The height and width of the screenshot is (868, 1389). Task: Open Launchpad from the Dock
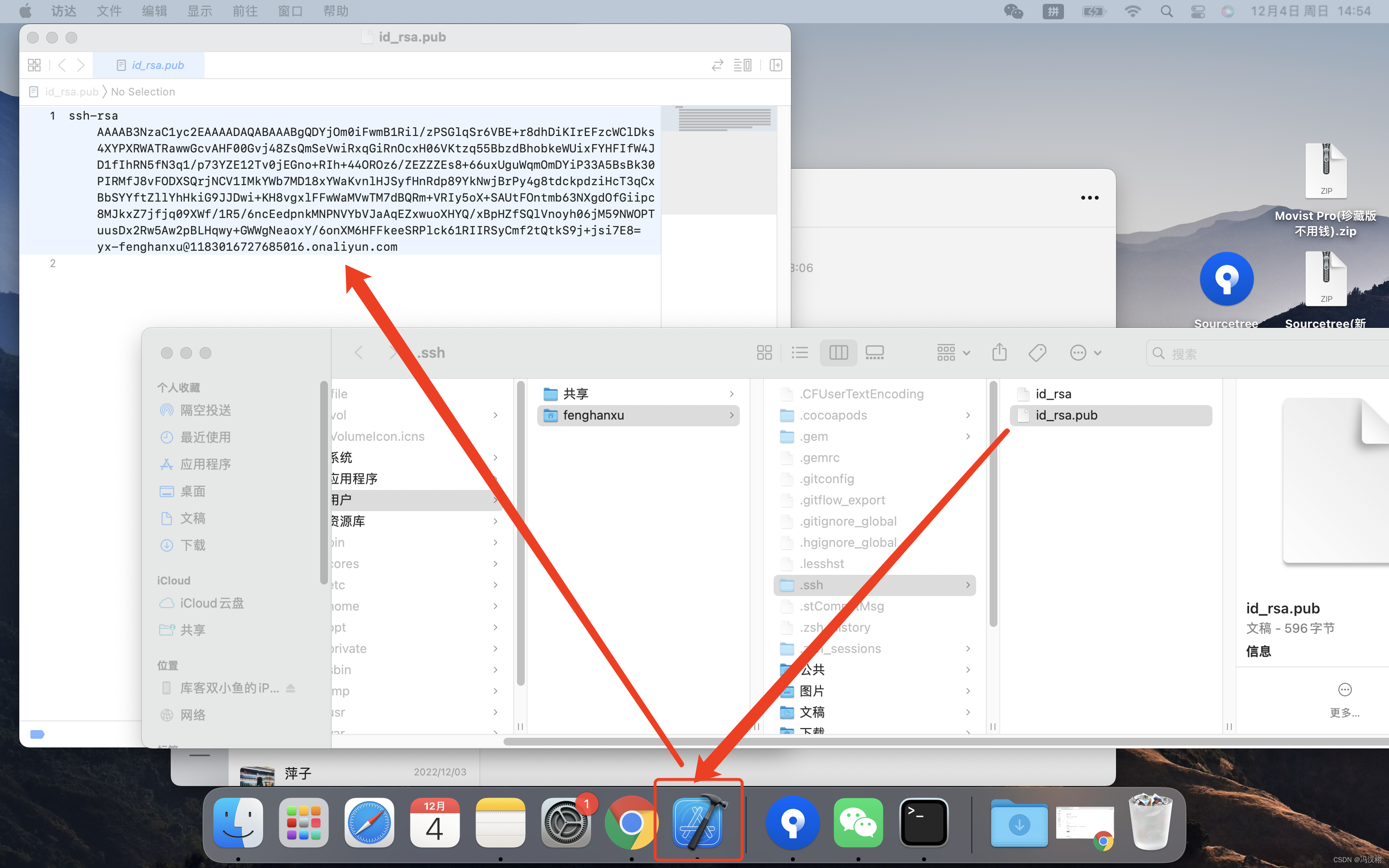tap(304, 822)
